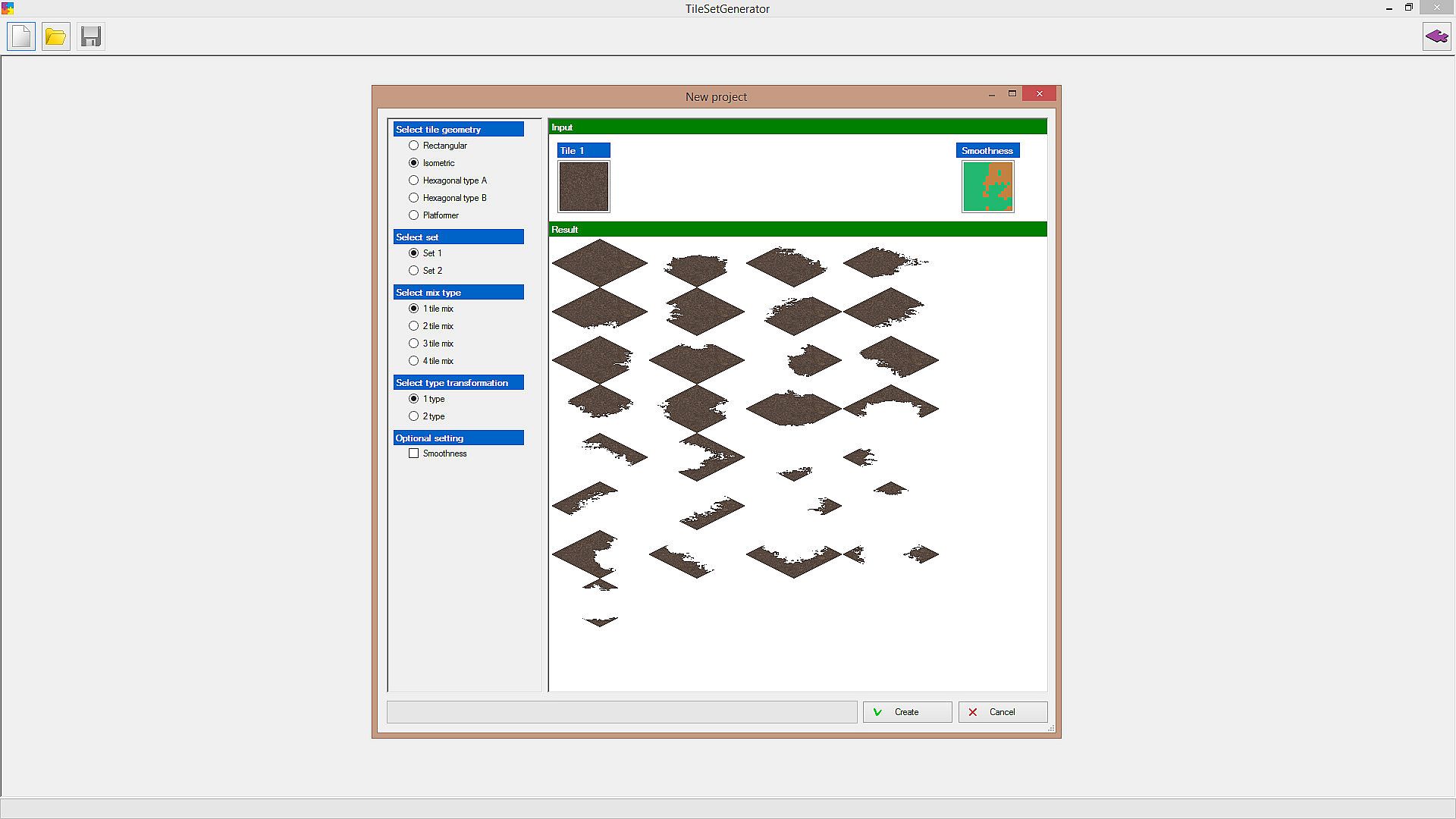Restore the main TileSetGenerator window

(x=1409, y=8)
